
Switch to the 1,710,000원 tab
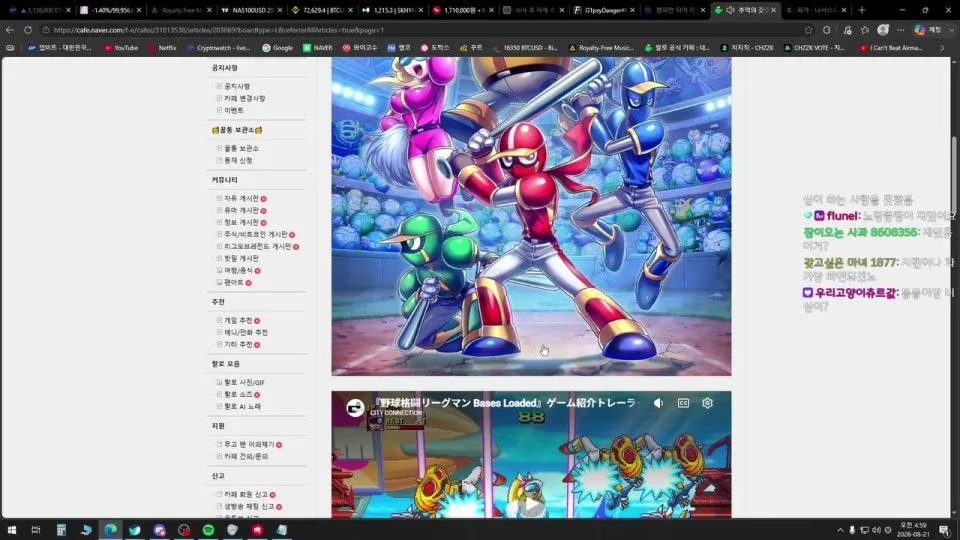pos(462,10)
